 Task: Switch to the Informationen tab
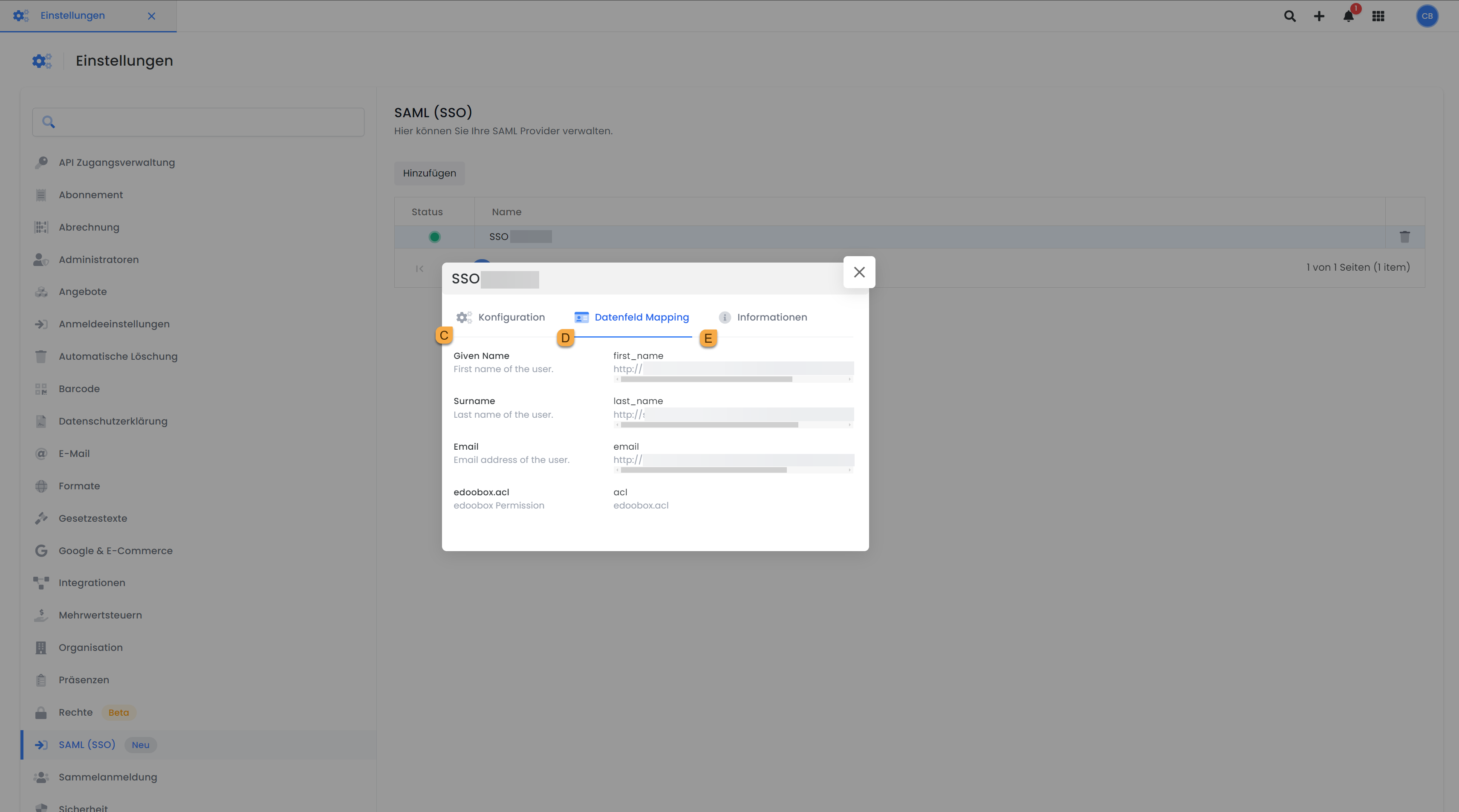[771, 317]
